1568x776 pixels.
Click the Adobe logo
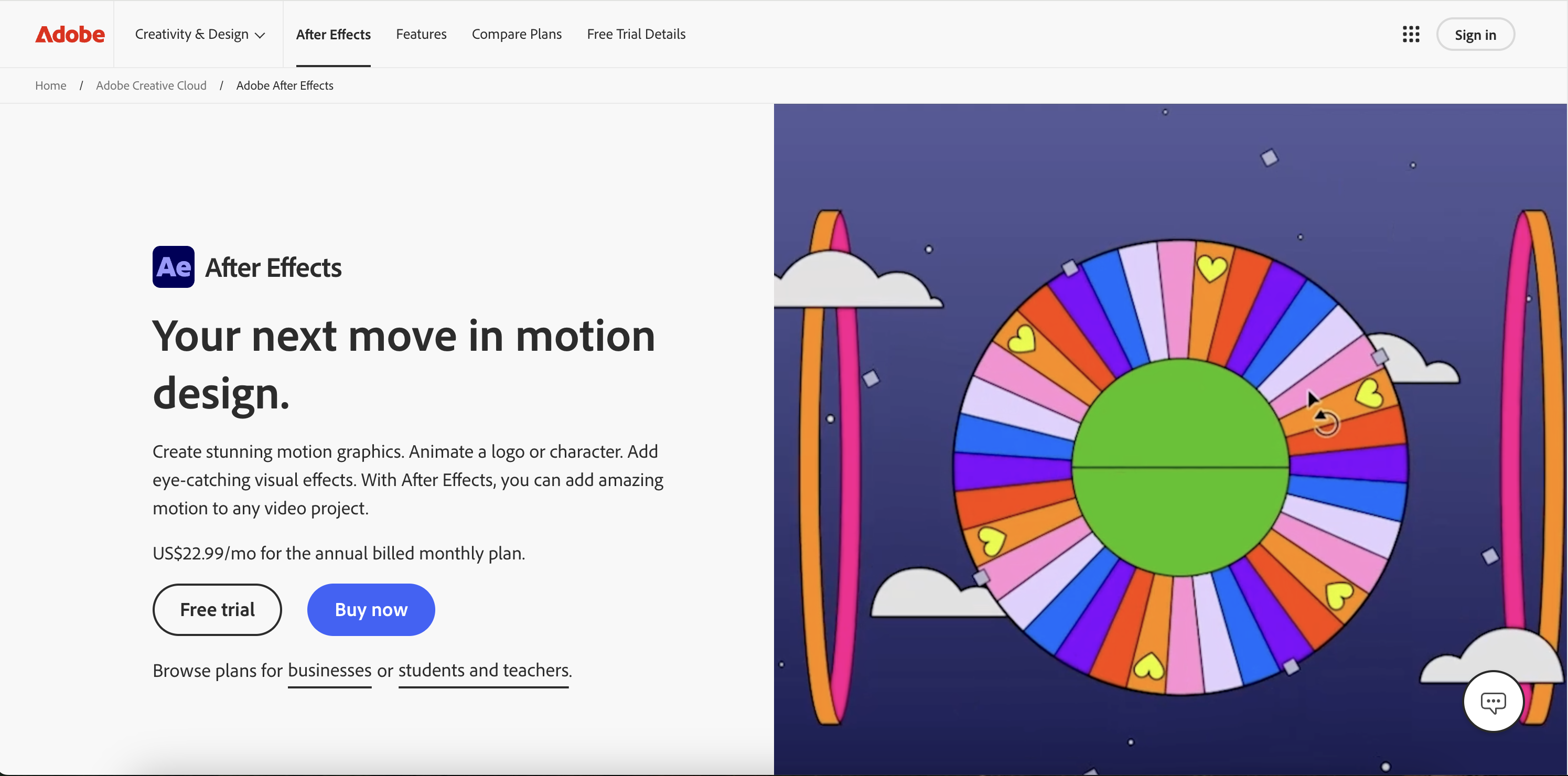(69, 34)
